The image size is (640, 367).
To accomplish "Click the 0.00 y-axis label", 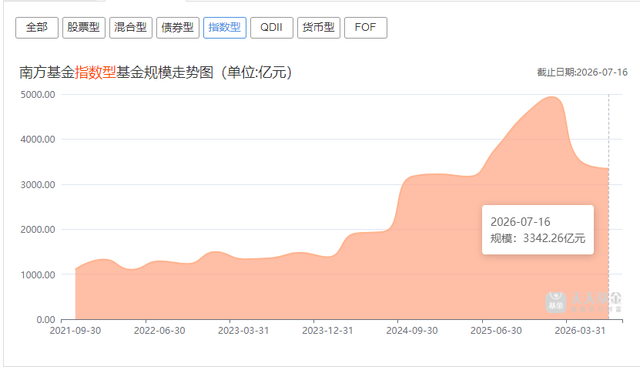I will tap(46, 320).
